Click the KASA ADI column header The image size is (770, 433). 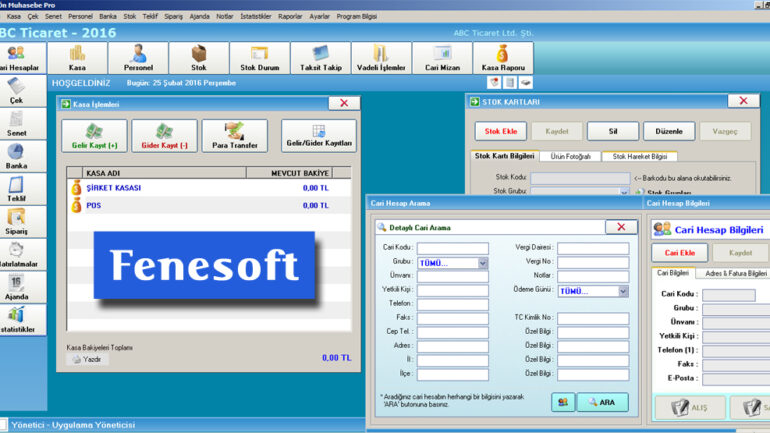[164, 173]
